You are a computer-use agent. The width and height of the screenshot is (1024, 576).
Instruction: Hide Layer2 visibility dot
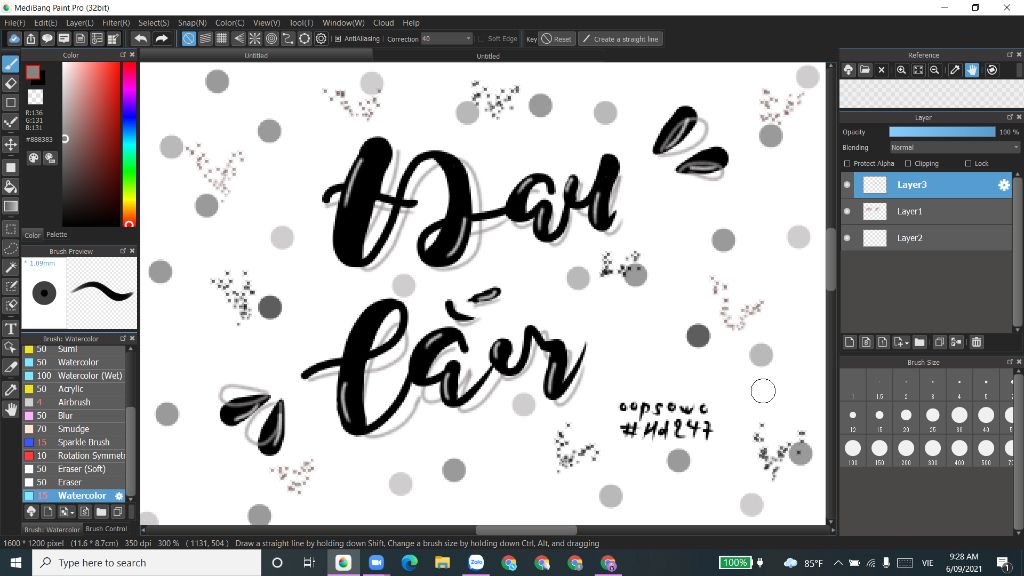tap(847, 238)
